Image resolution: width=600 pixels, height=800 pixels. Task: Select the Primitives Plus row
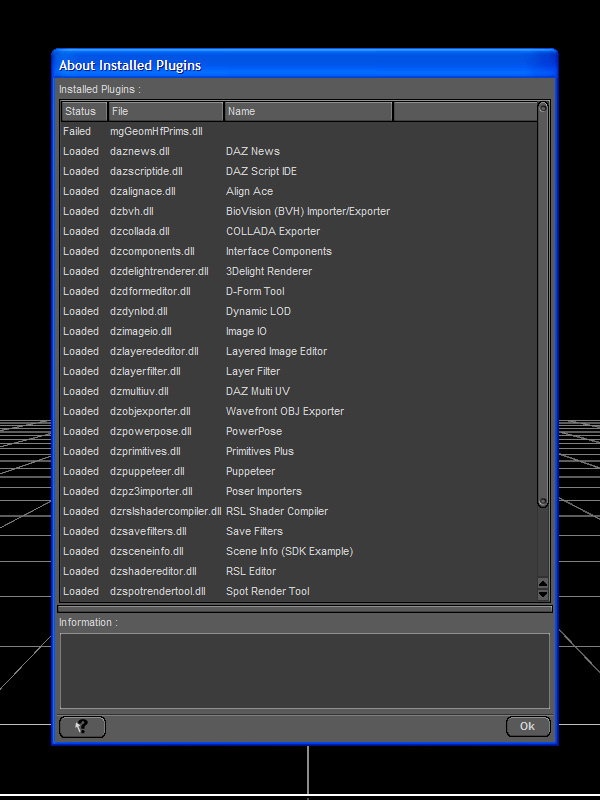[x=299, y=451]
